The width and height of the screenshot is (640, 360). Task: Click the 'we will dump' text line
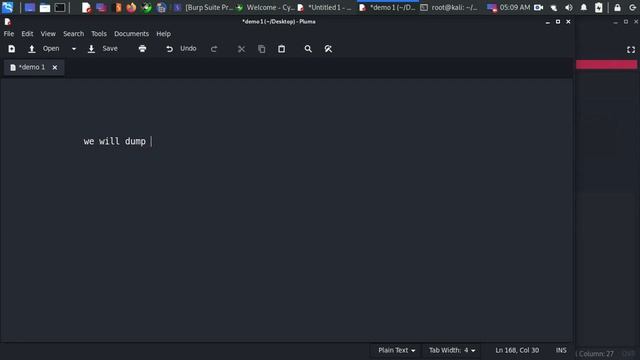click(115, 141)
